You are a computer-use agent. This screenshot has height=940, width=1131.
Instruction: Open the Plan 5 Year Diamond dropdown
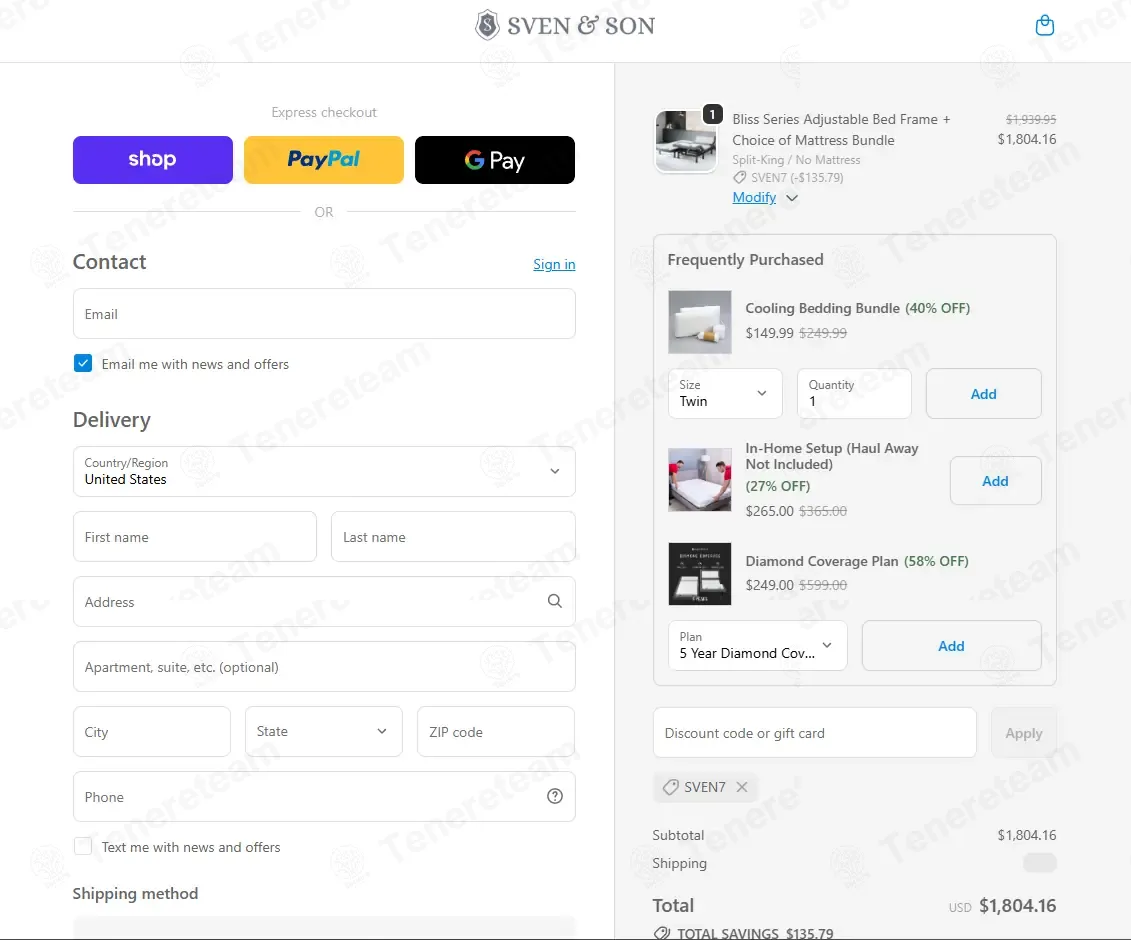[x=757, y=646]
